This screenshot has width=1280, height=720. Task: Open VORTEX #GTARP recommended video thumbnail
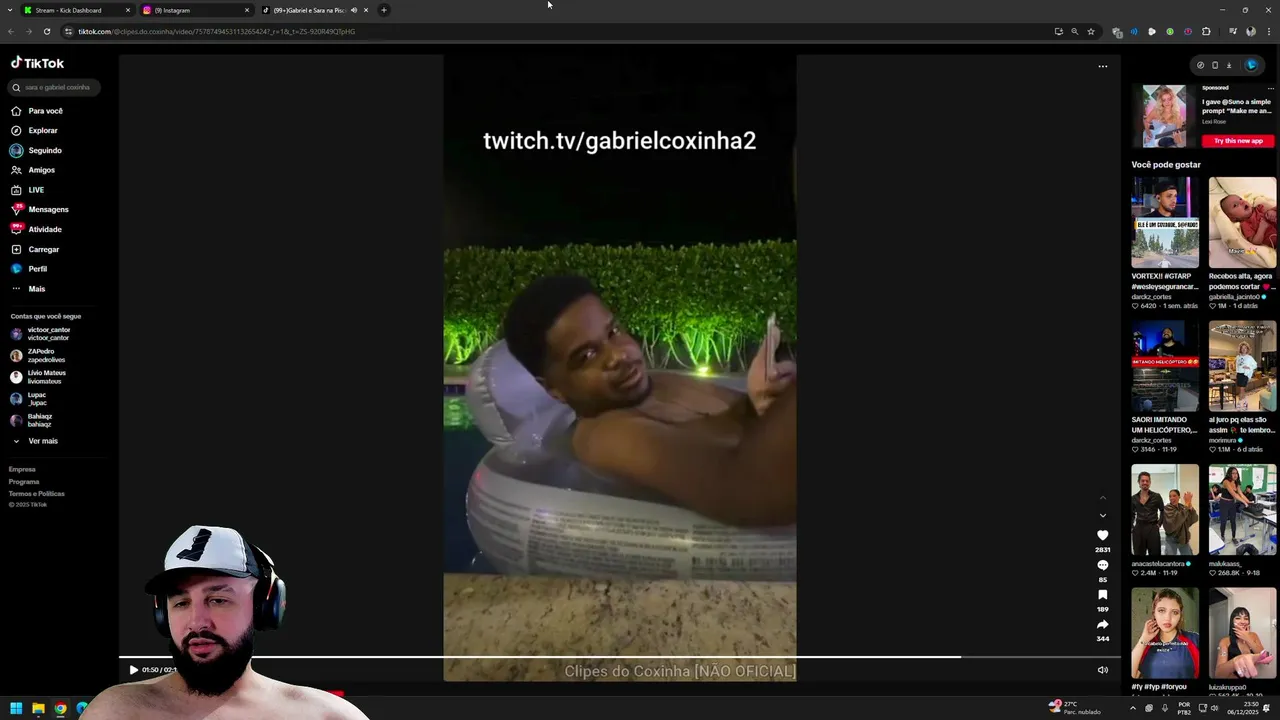1165,223
